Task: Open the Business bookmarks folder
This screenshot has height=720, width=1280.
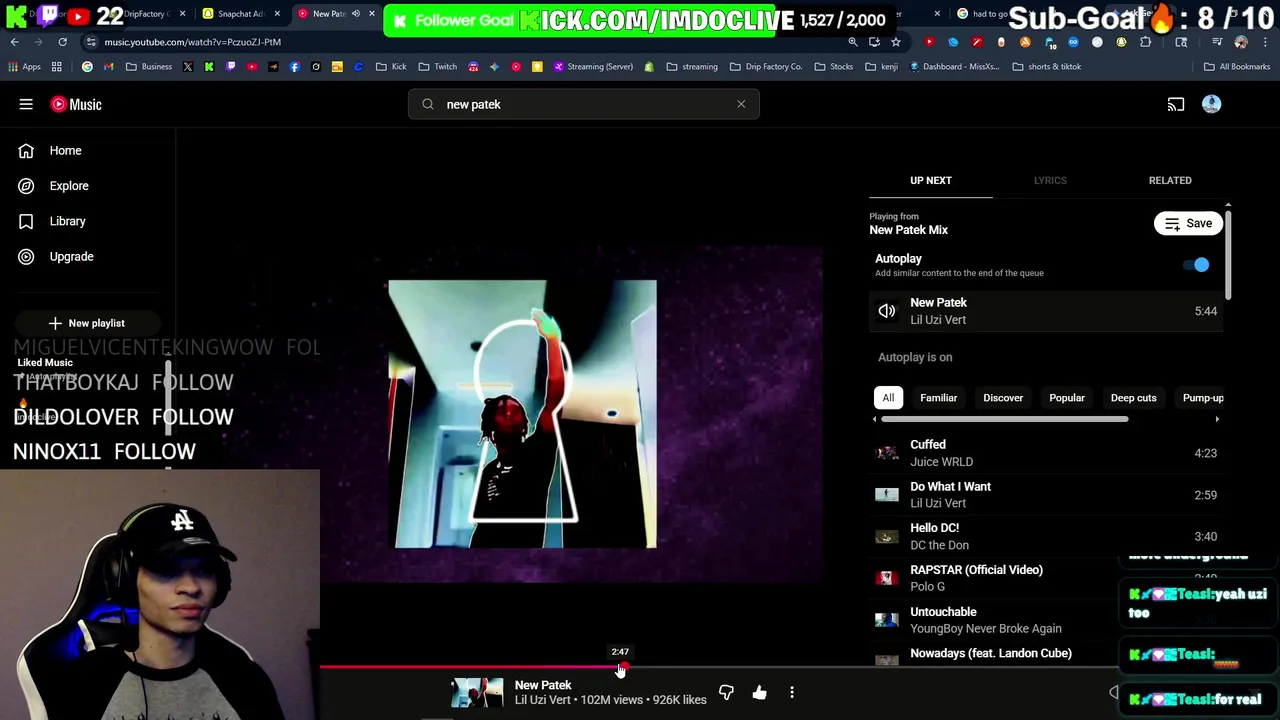Action: (148, 67)
